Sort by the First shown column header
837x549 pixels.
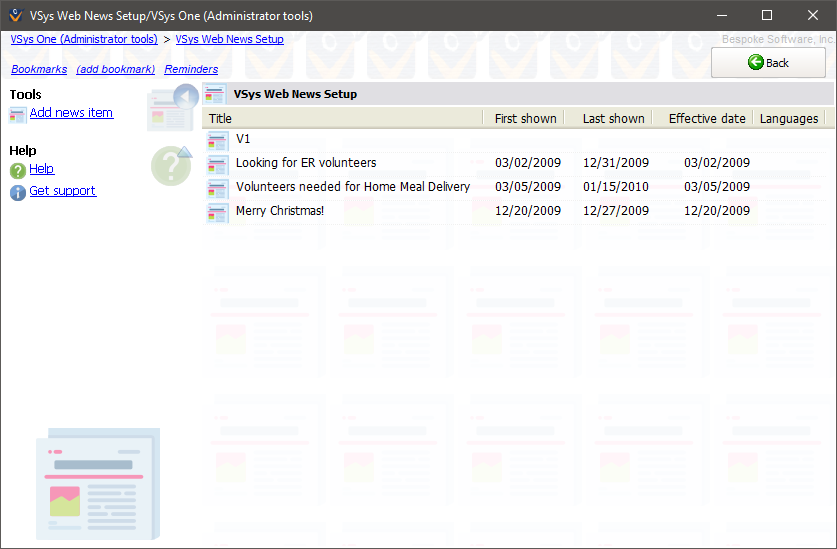[x=525, y=118]
